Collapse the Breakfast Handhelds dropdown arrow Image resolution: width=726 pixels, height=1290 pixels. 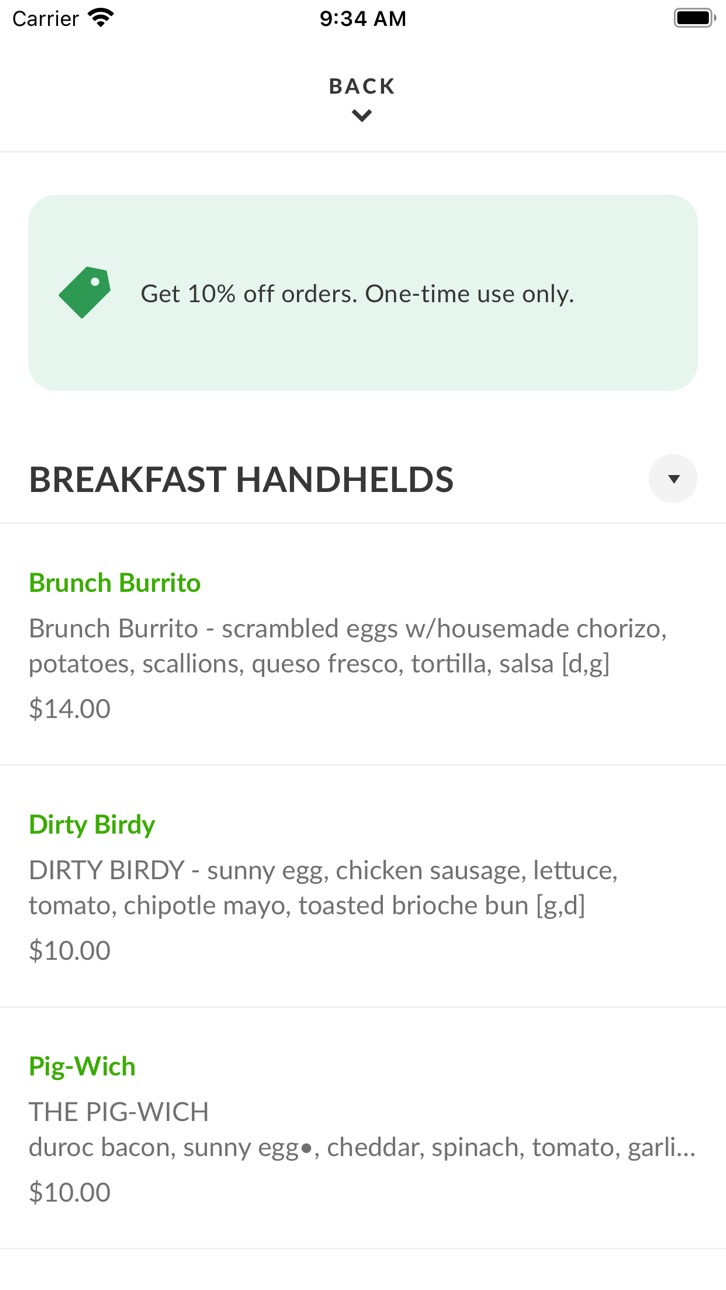click(x=673, y=479)
